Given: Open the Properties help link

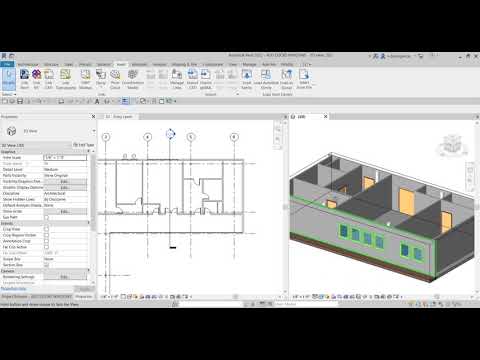Looking at the screenshot, I should [13, 289].
